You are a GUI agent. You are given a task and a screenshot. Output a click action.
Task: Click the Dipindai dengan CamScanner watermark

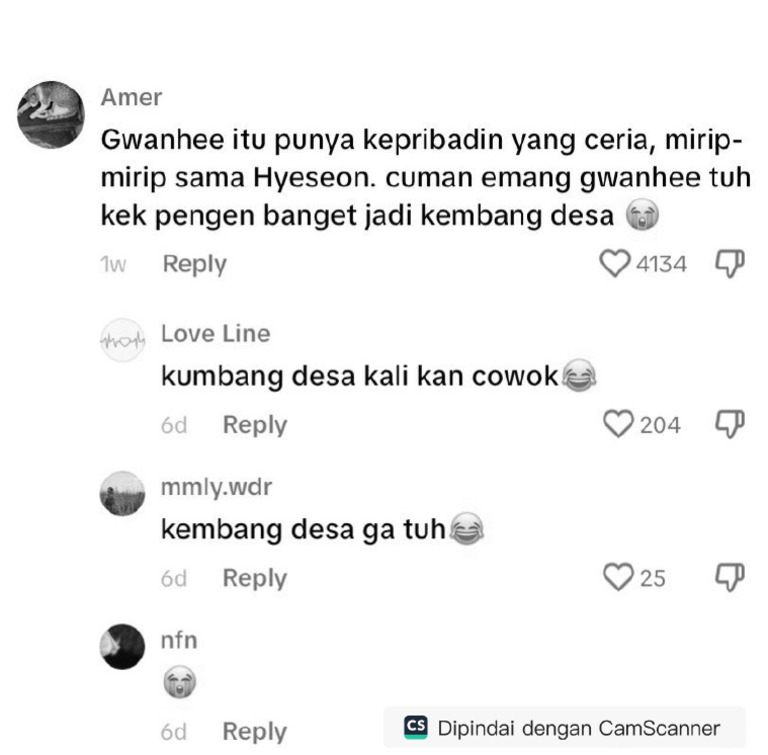click(x=564, y=728)
